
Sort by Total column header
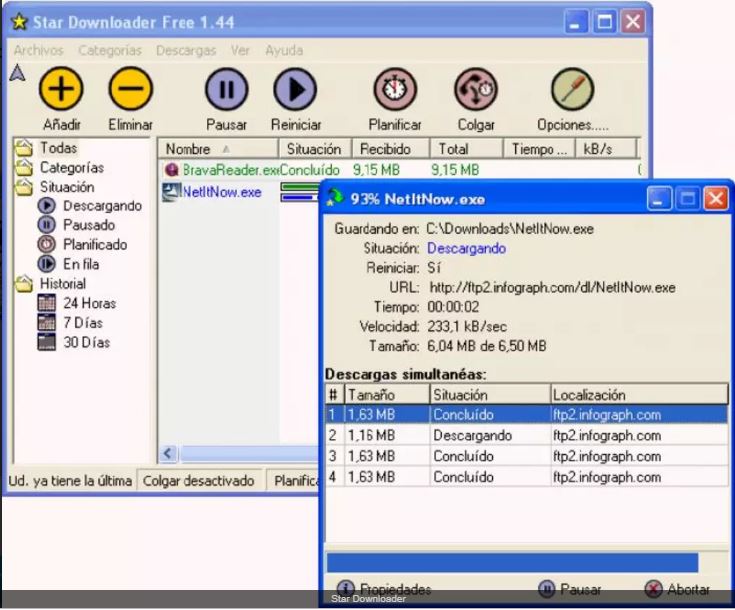(466, 149)
